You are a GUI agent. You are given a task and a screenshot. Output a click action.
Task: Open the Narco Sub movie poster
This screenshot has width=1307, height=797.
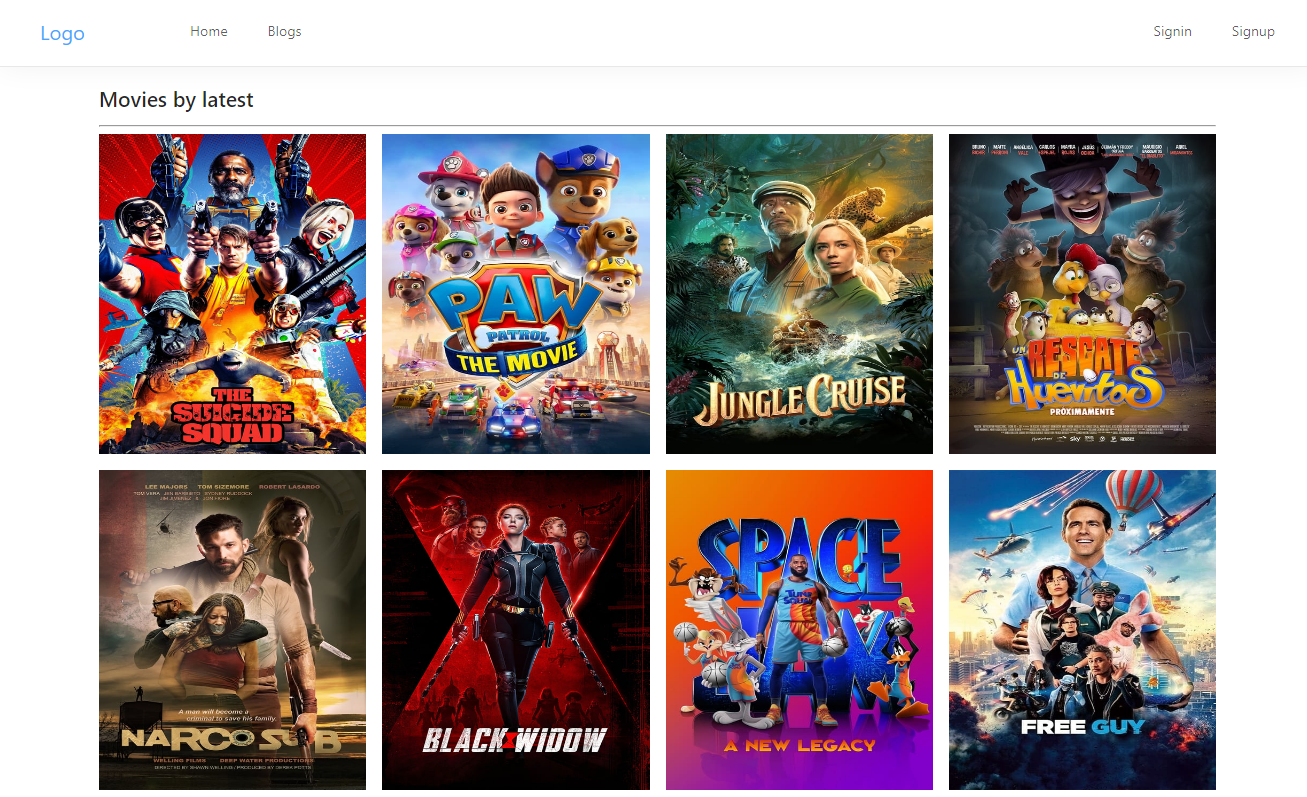pos(232,630)
